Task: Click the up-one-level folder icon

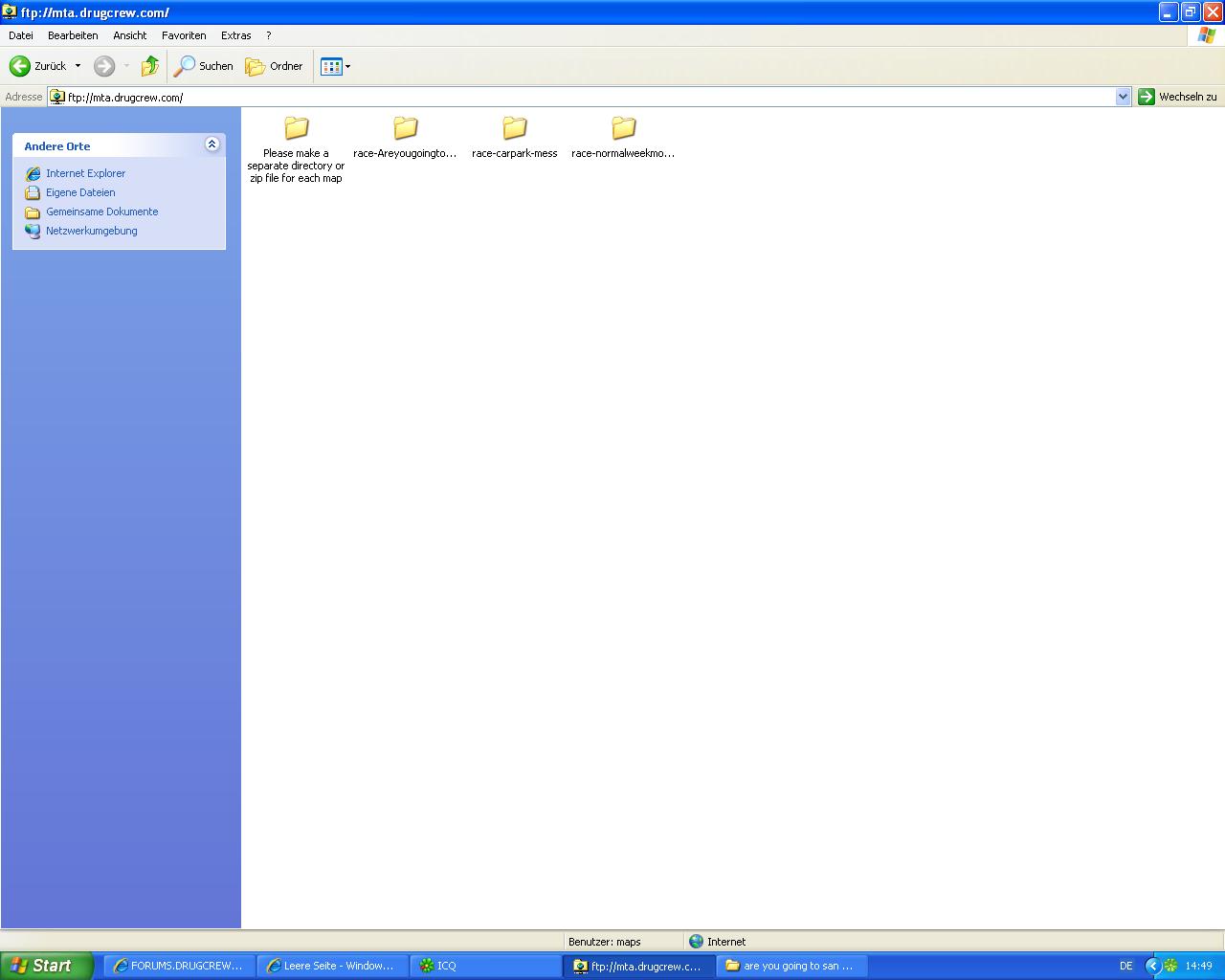Action: click(x=150, y=66)
